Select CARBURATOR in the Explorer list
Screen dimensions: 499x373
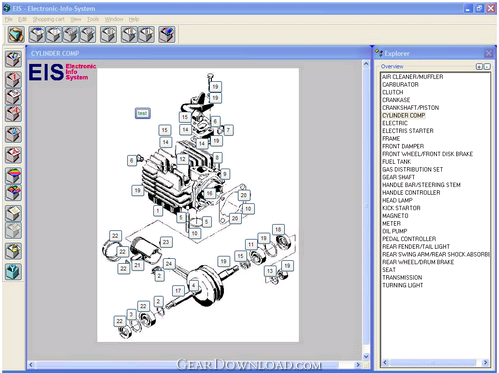(x=400, y=85)
